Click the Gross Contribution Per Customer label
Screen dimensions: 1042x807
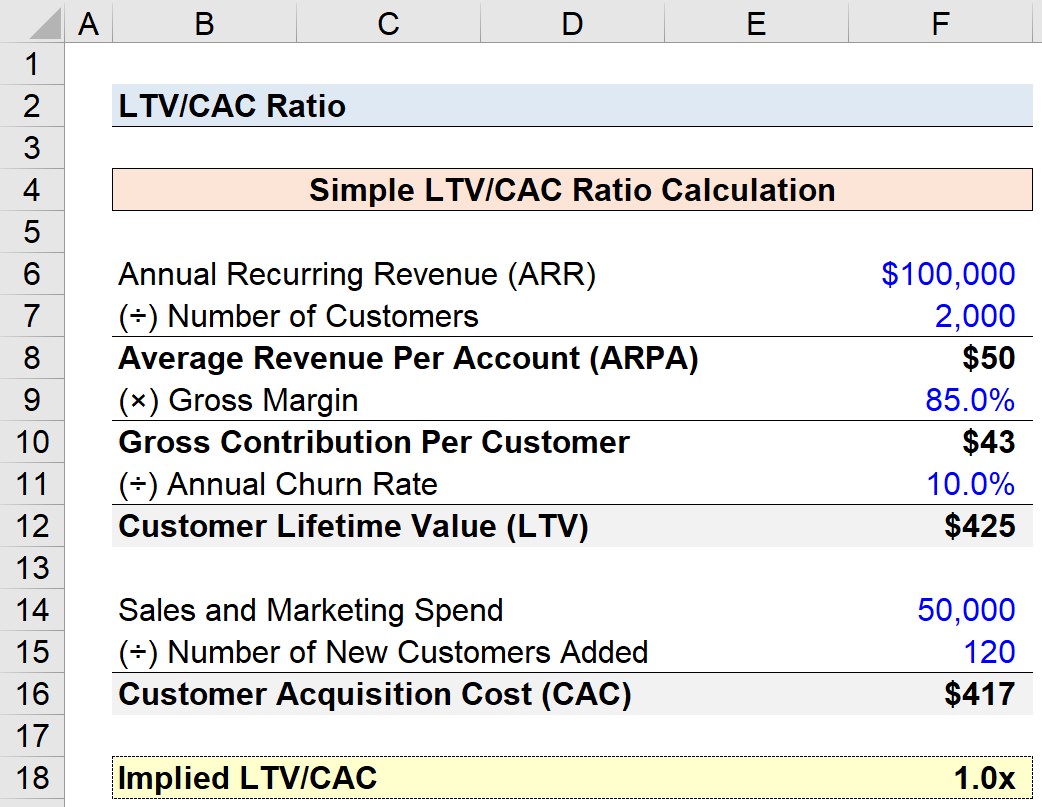(x=373, y=442)
